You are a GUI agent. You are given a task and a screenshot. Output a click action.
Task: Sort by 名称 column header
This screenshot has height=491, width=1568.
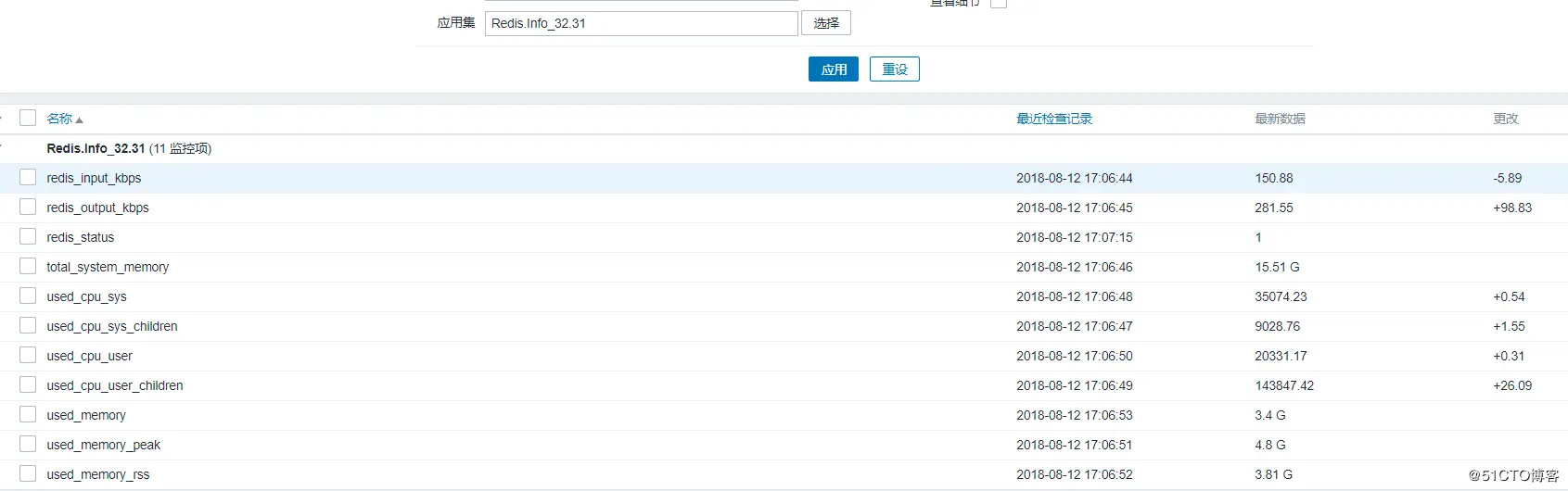(59, 119)
